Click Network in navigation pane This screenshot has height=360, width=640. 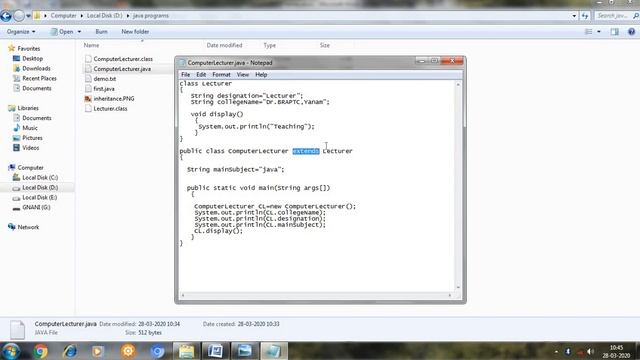(28, 227)
